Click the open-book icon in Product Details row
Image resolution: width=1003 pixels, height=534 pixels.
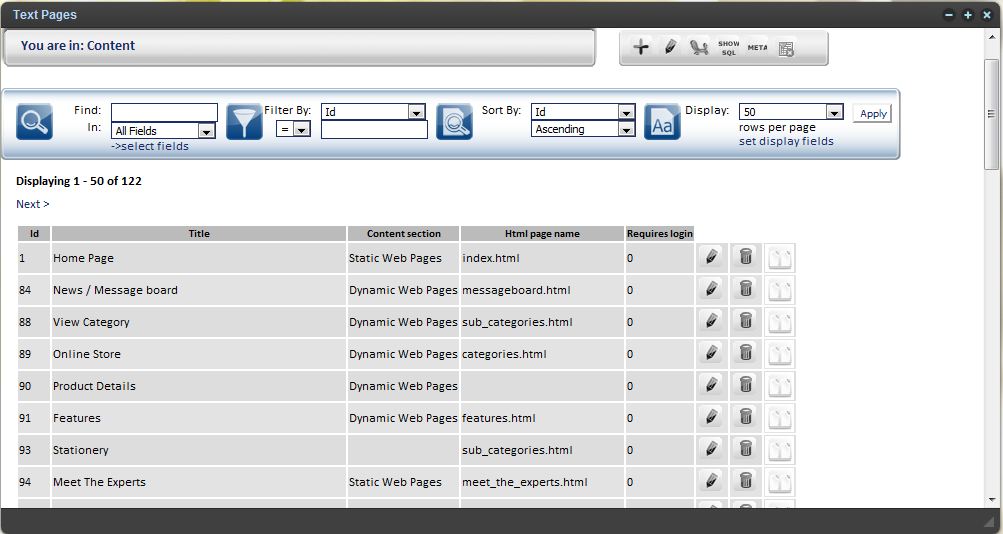[x=779, y=386]
